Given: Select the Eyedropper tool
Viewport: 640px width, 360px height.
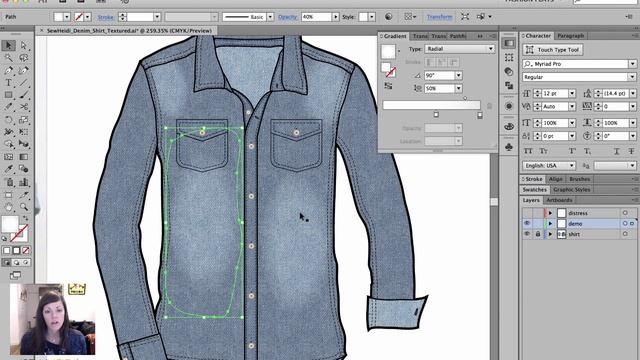Looking at the screenshot, I should pos(8,169).
